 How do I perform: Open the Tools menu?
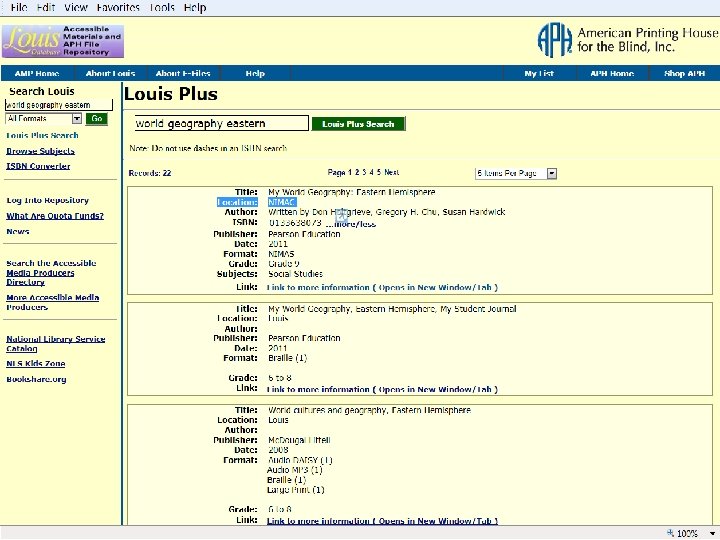[x=162, y=7]
